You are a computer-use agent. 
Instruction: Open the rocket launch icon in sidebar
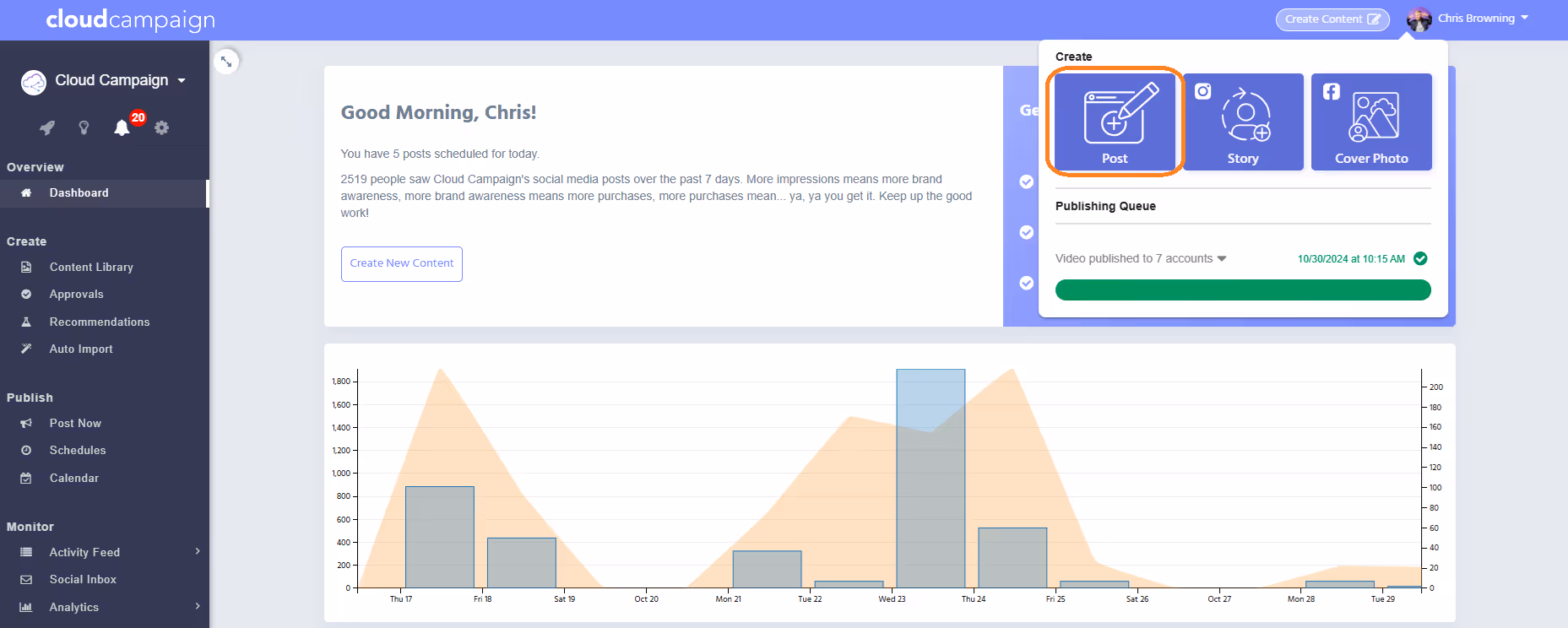[47, 127]
